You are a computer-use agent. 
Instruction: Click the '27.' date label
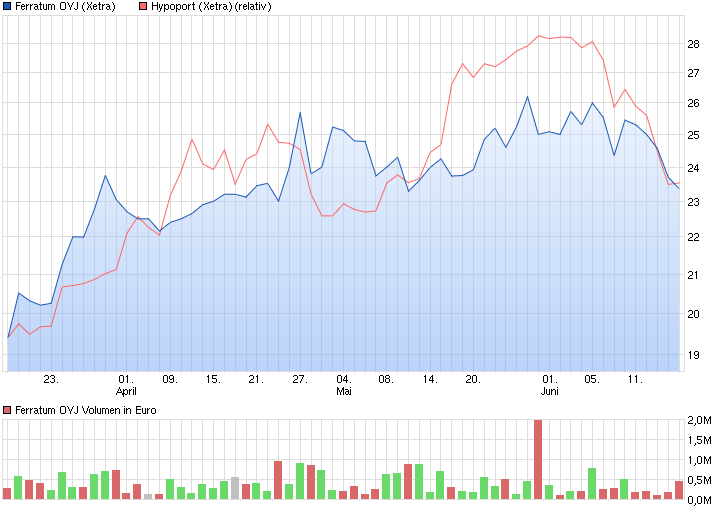point(300,379)
